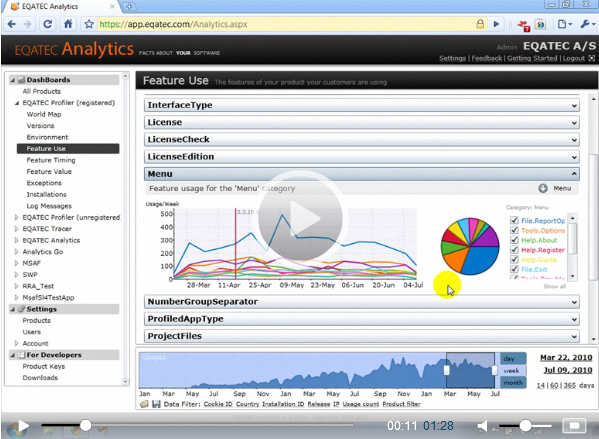
Task: Open Exceptions dashboard
Action: 44,183
